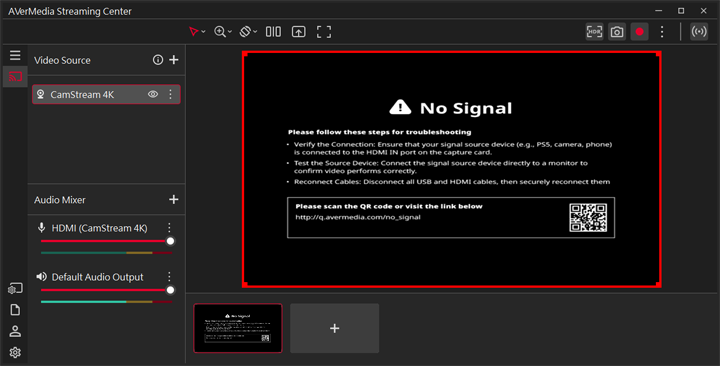Viewport: 720px width, 366px height.
Task: Click the q.avermedia.com/no_signal link text
Action: 358,217
